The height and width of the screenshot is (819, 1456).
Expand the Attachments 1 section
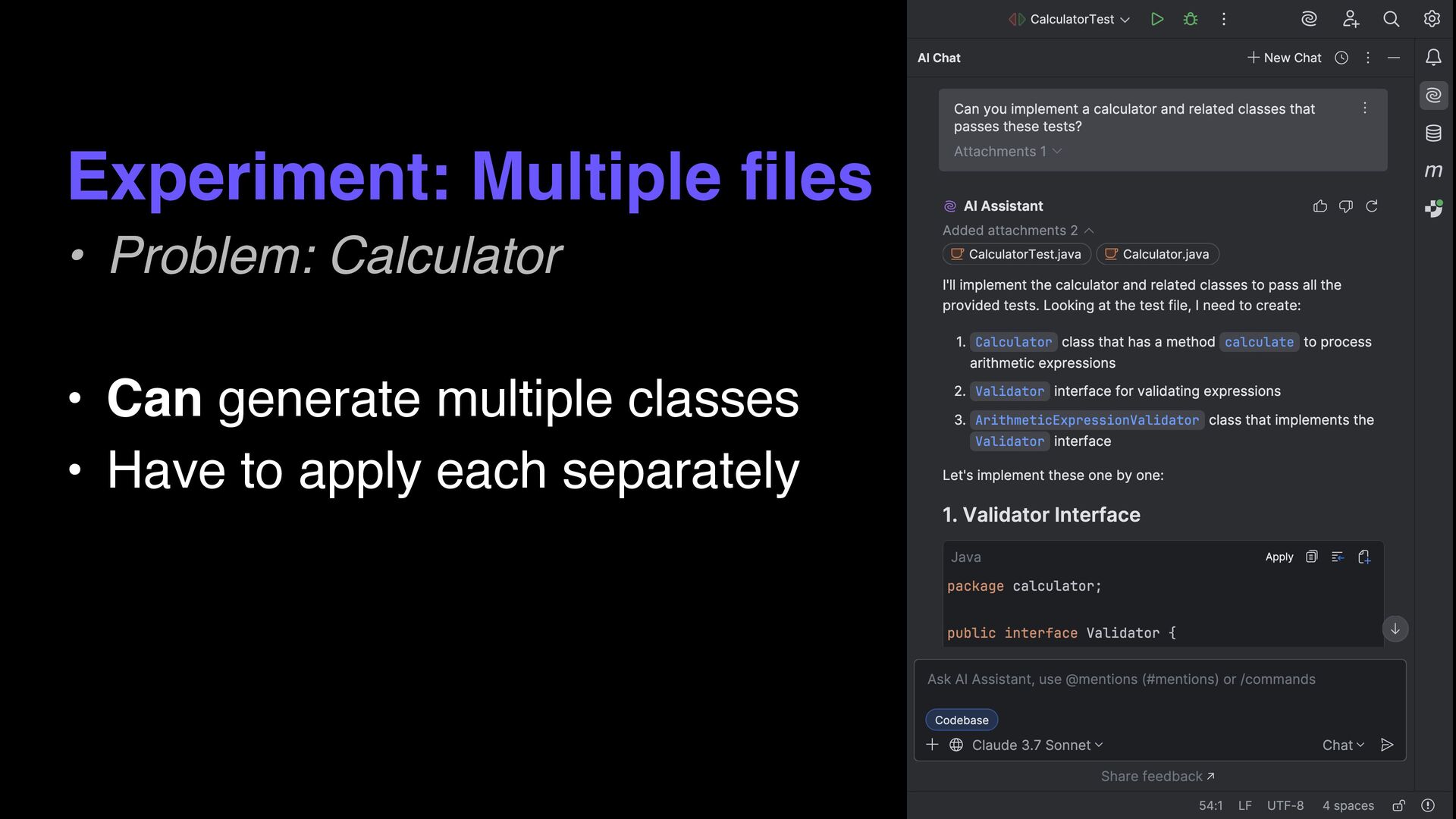(1007, 152)
